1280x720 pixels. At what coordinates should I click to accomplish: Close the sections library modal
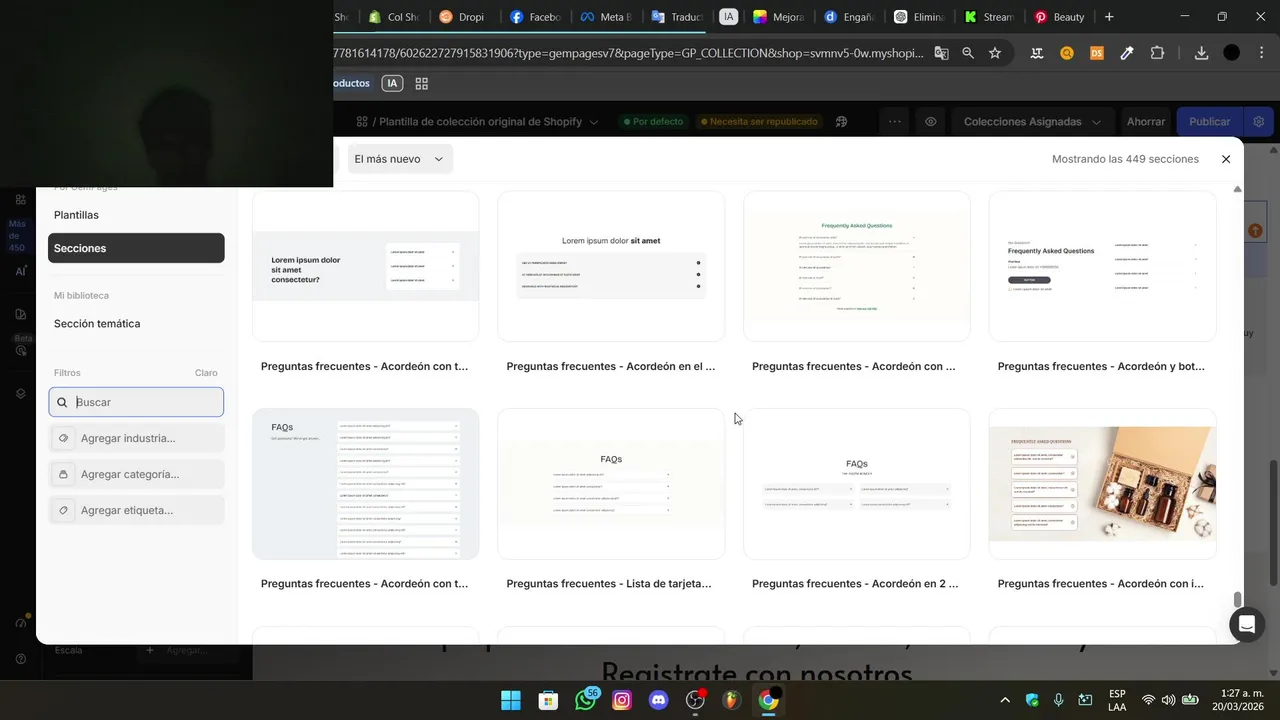click(x=1226, y=159)
